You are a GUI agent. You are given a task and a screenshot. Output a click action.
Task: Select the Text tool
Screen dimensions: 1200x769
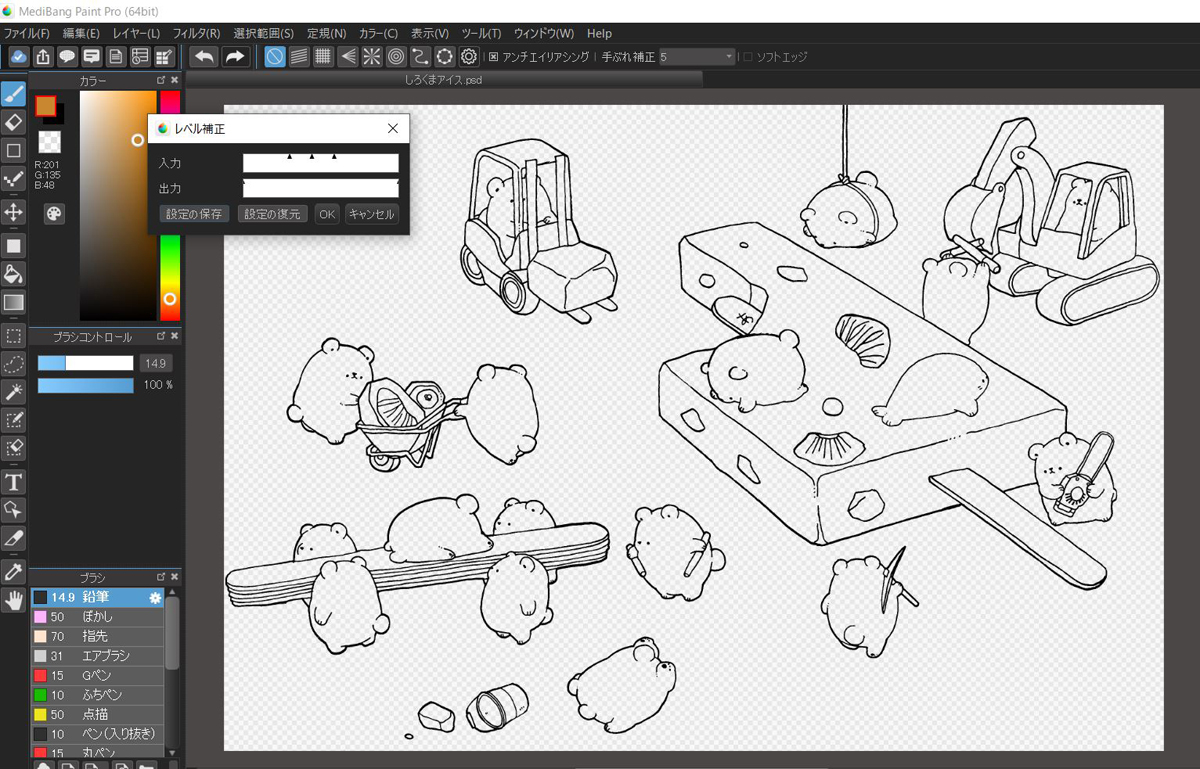pyautogui.click(x=14, y=482)
